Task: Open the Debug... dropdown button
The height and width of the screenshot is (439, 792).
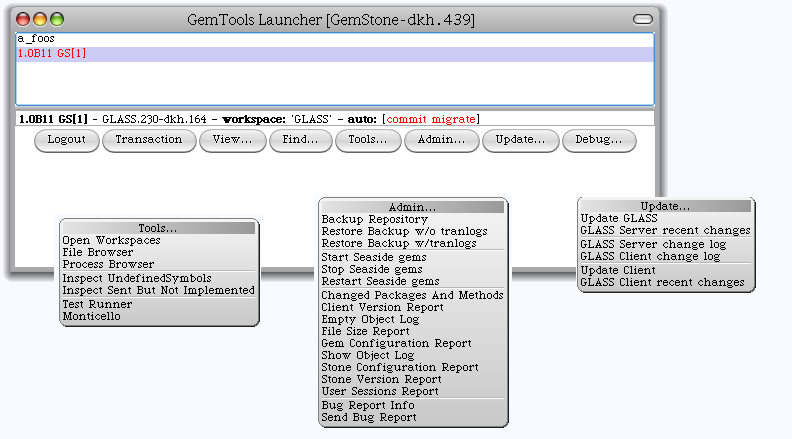Action: 599,140
